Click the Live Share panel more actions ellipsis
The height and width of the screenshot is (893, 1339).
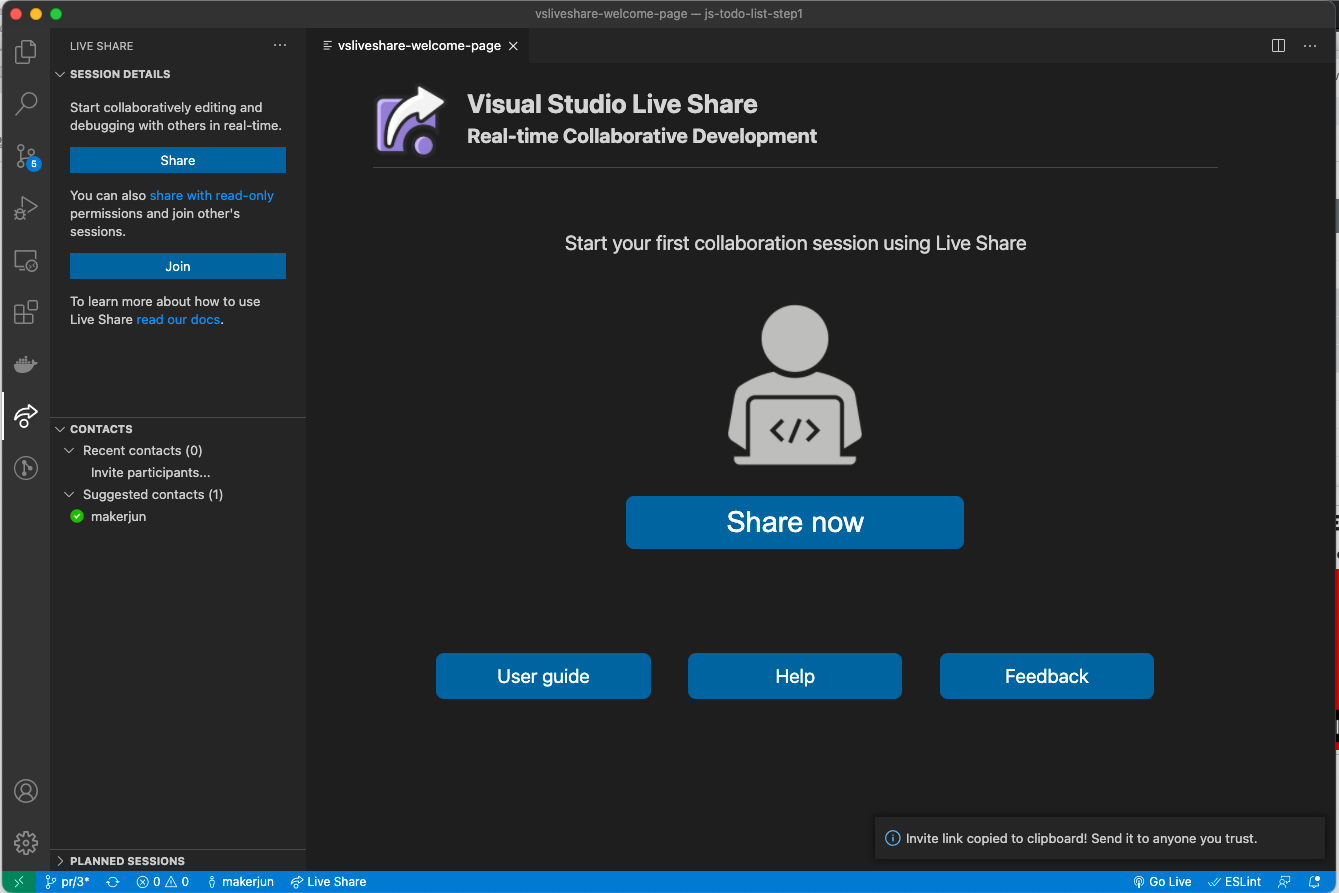(280, 46)
